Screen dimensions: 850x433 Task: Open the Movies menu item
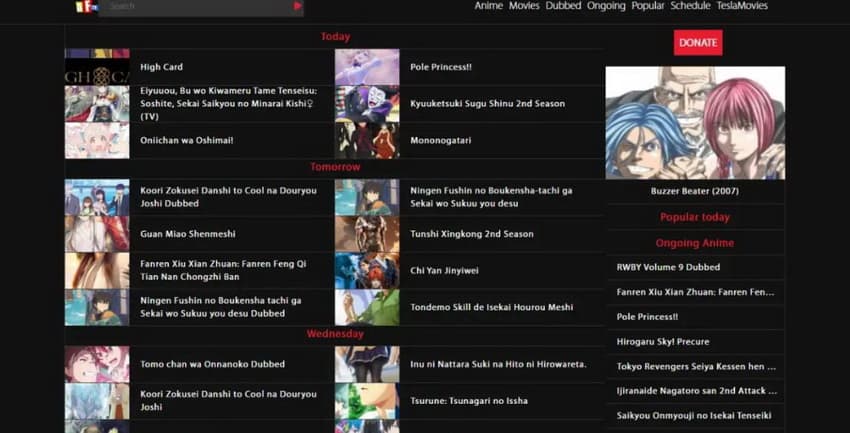524,6
